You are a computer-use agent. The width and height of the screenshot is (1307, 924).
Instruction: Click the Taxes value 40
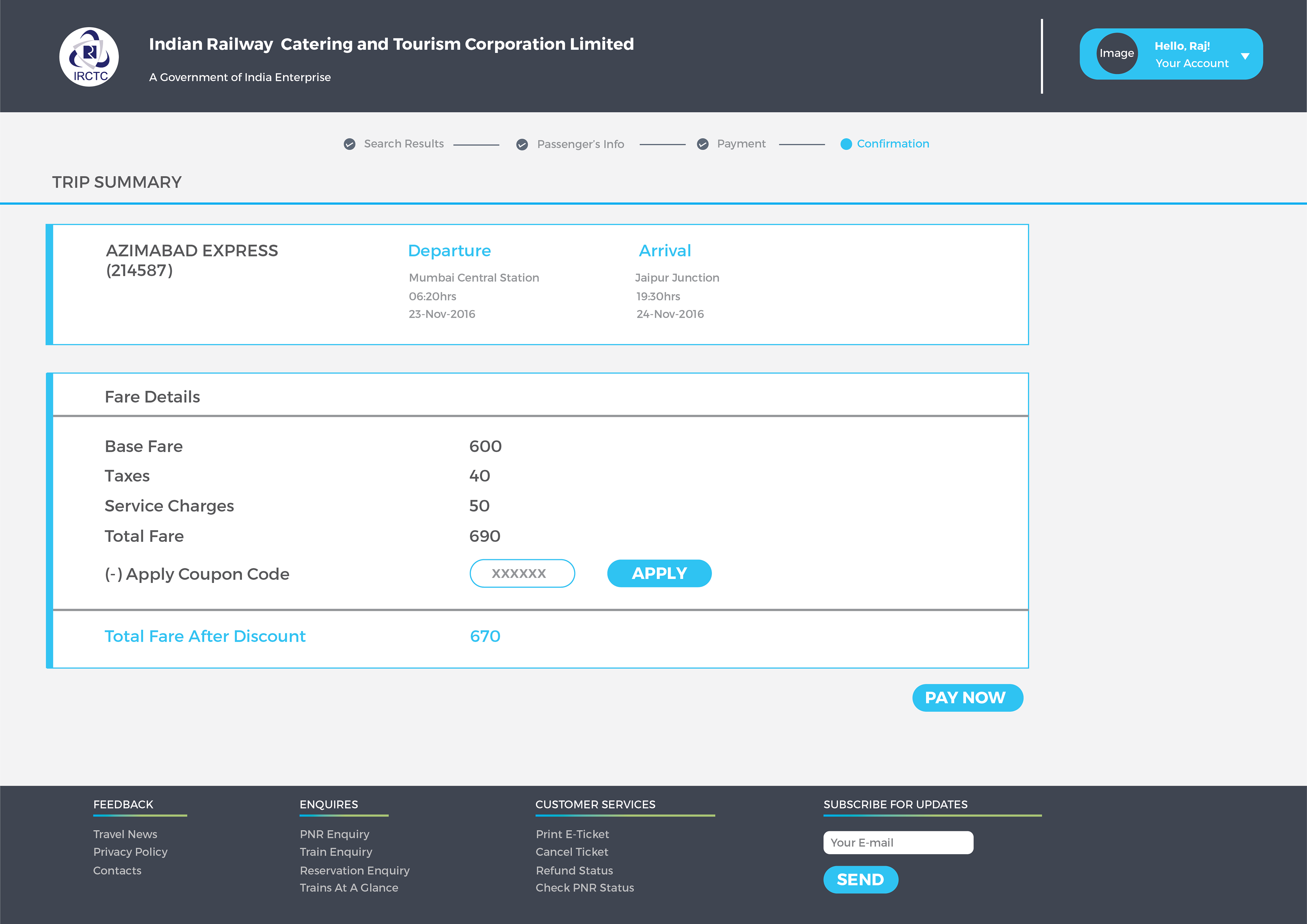pos(480,476)
